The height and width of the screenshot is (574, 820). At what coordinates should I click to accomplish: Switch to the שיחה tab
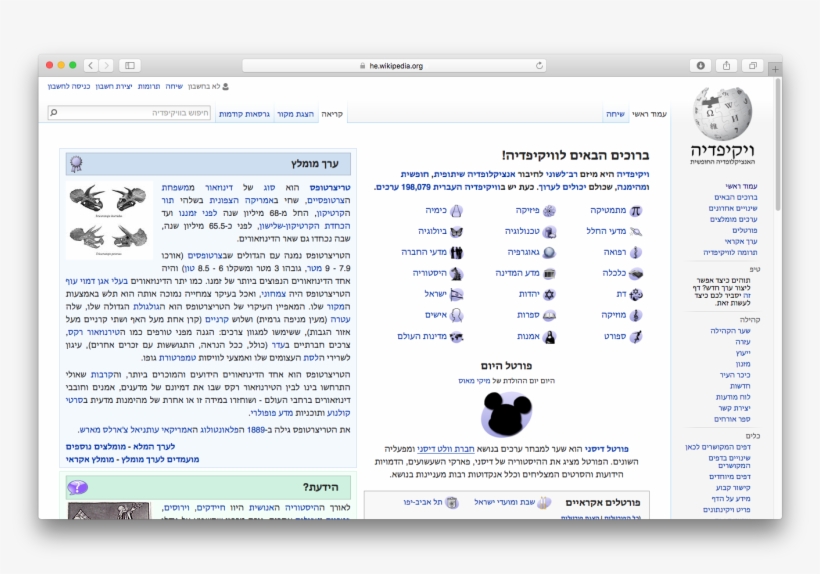pyautogui.click(x=615, y=113)
